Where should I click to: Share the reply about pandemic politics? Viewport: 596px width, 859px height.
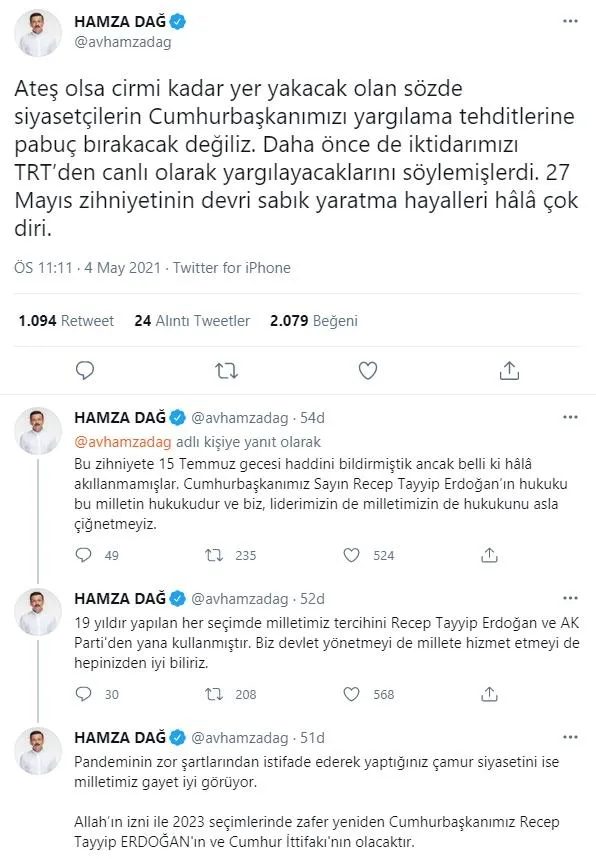click(489, 855)
